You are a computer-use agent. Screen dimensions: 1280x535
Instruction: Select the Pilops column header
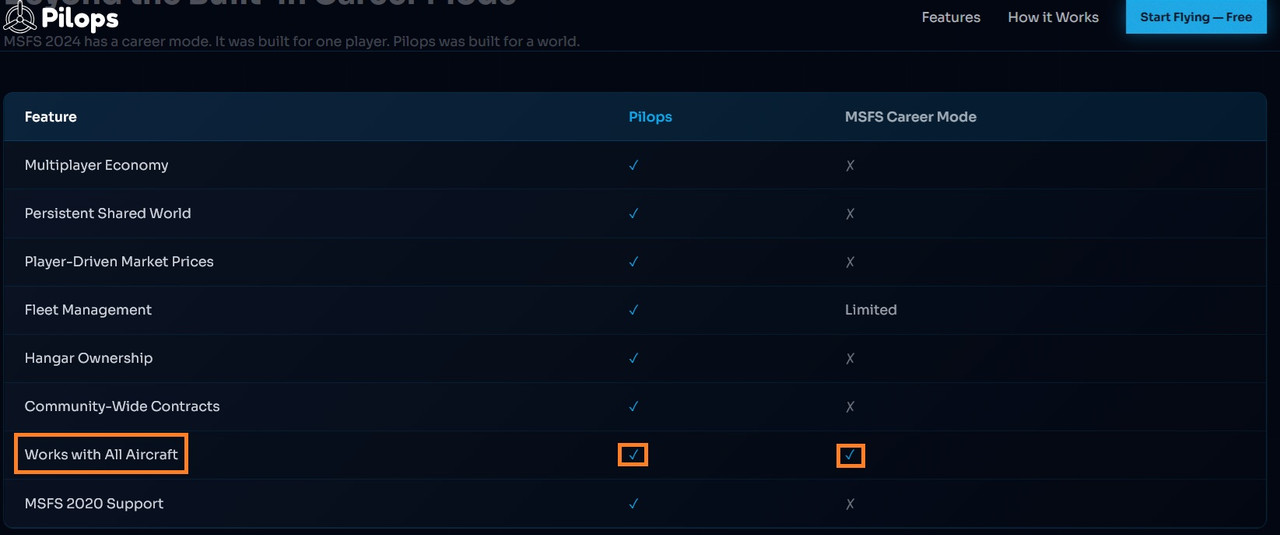[x=650, y=117]
